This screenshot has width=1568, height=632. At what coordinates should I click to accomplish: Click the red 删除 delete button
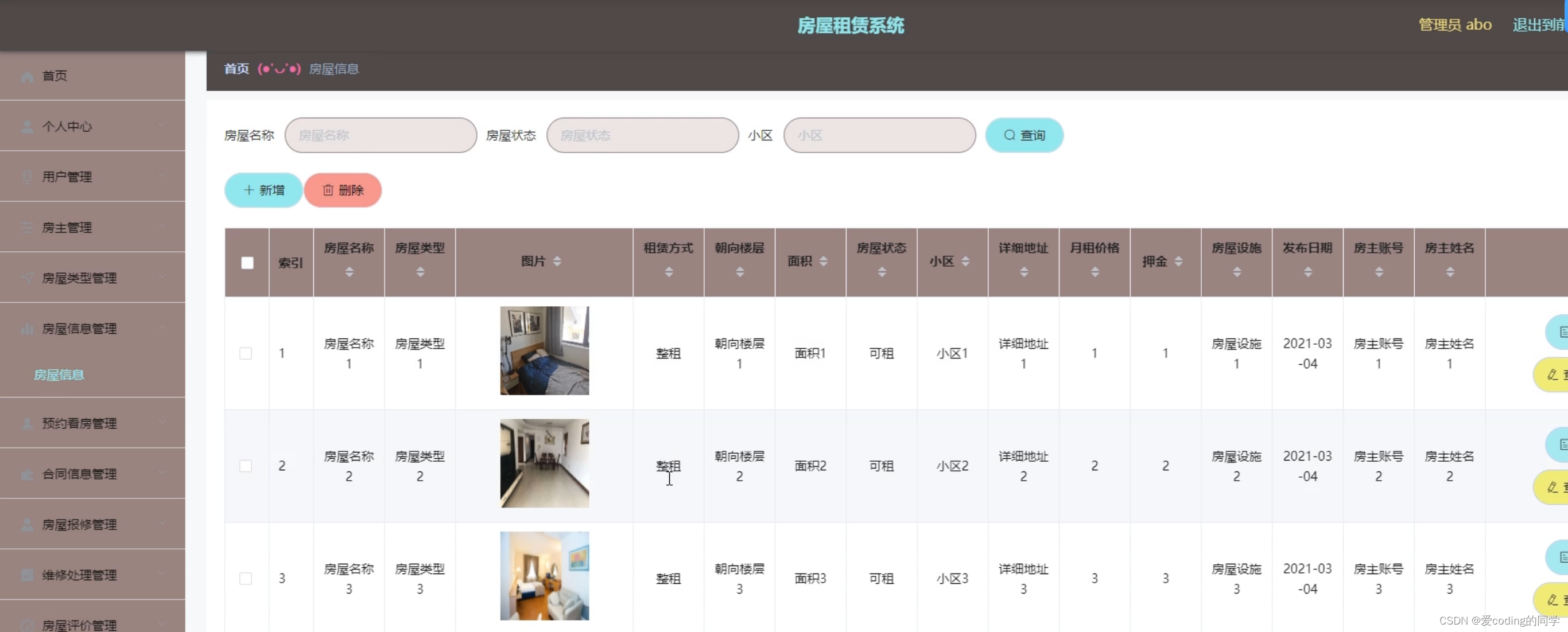pyautogui.click(x=343, y=190)
